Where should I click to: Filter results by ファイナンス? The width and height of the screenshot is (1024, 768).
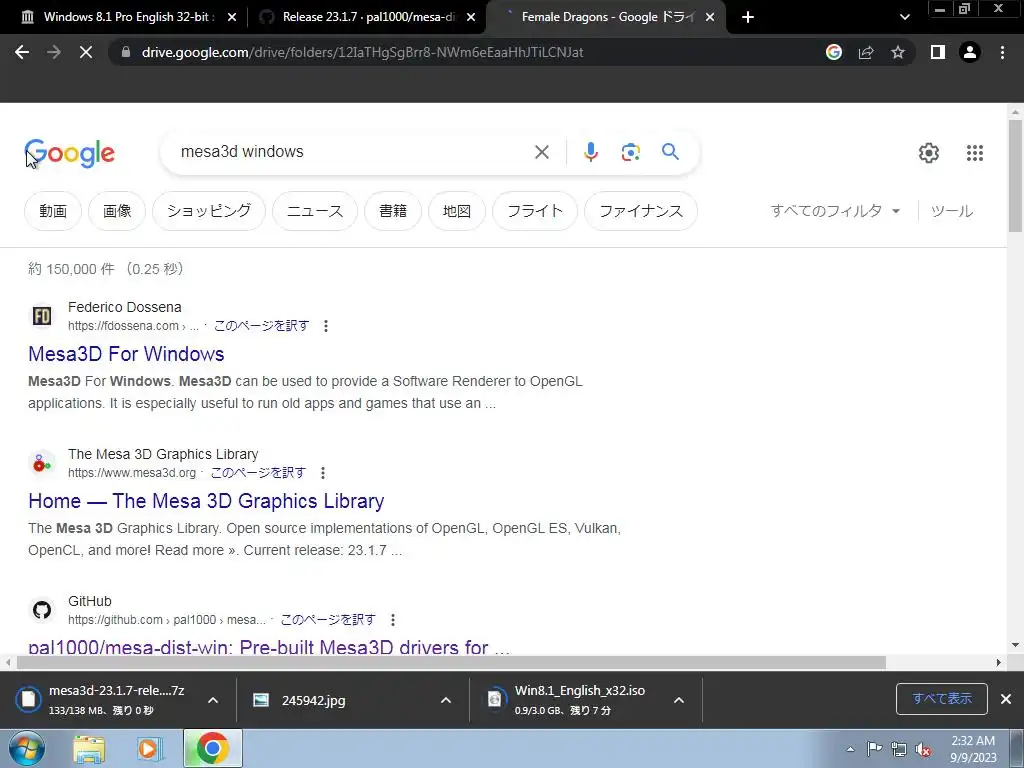641,211
